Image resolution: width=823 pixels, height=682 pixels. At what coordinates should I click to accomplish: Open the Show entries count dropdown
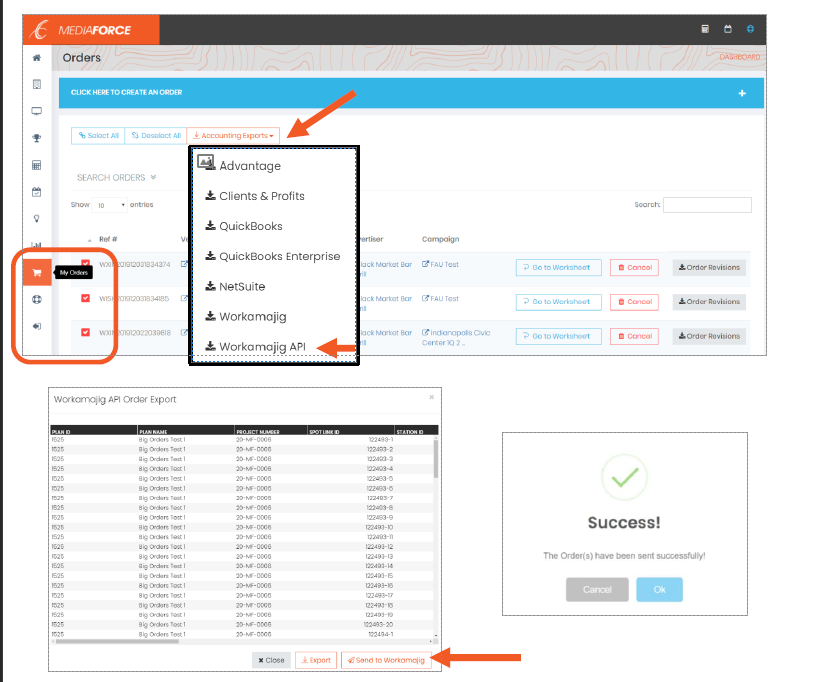pos(109,205)
